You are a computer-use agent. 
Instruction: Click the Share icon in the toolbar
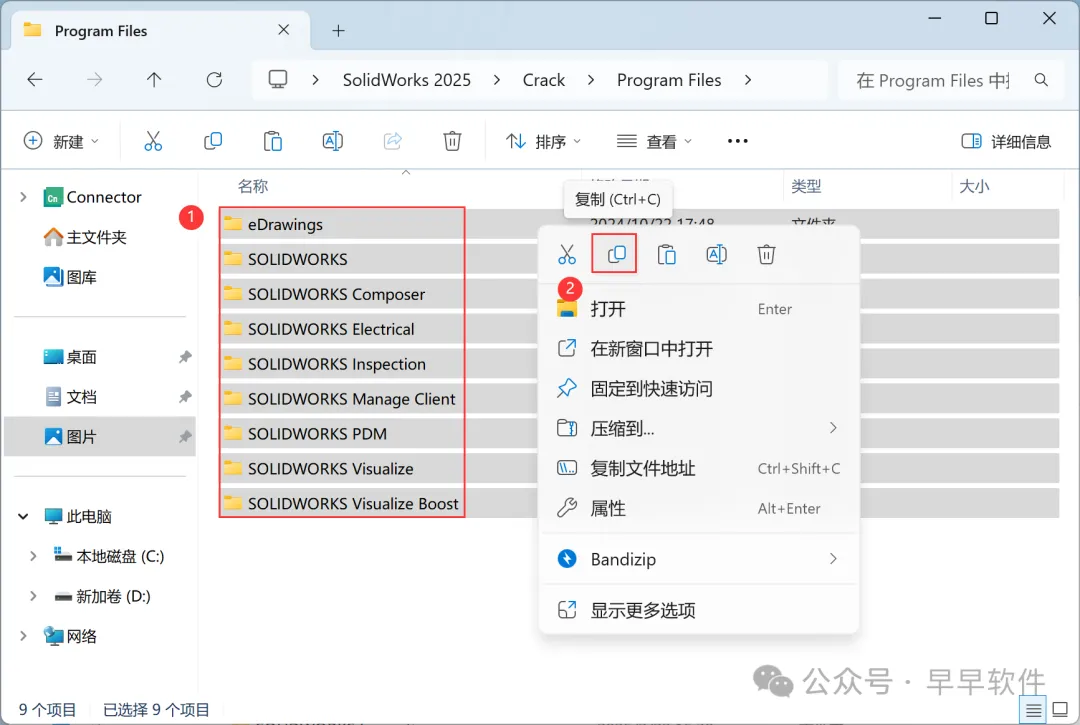[393, 141]
